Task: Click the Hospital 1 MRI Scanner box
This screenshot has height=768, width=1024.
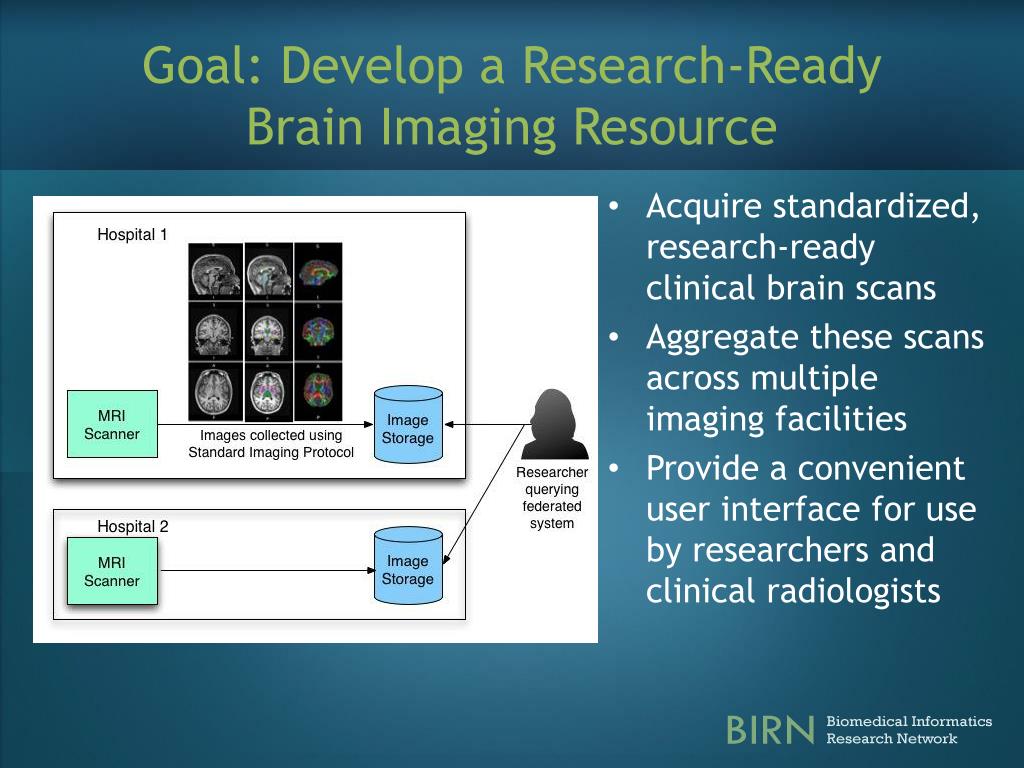Action: 112,424
